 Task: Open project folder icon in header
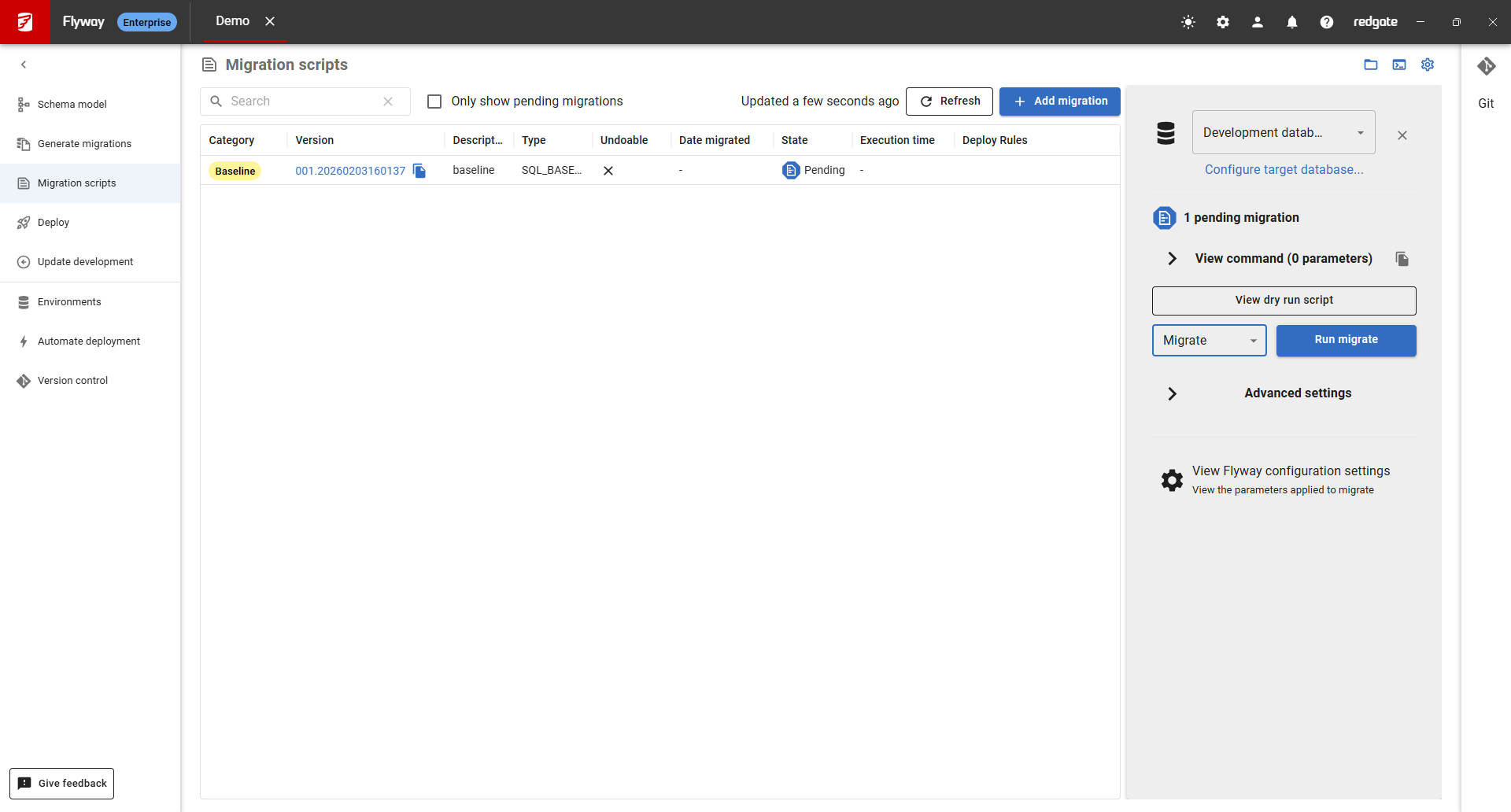(x=1371, y=65)
